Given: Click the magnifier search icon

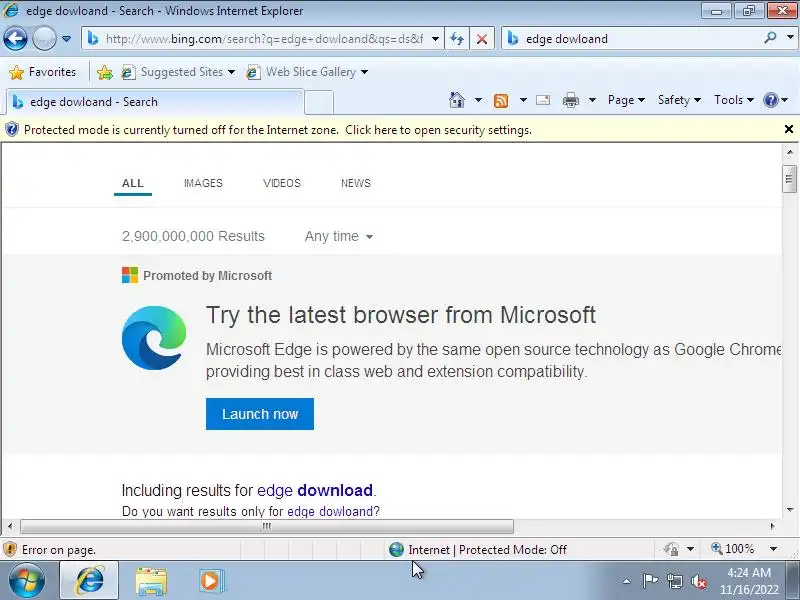Looking at the screenshot, I should pos(770,38).
